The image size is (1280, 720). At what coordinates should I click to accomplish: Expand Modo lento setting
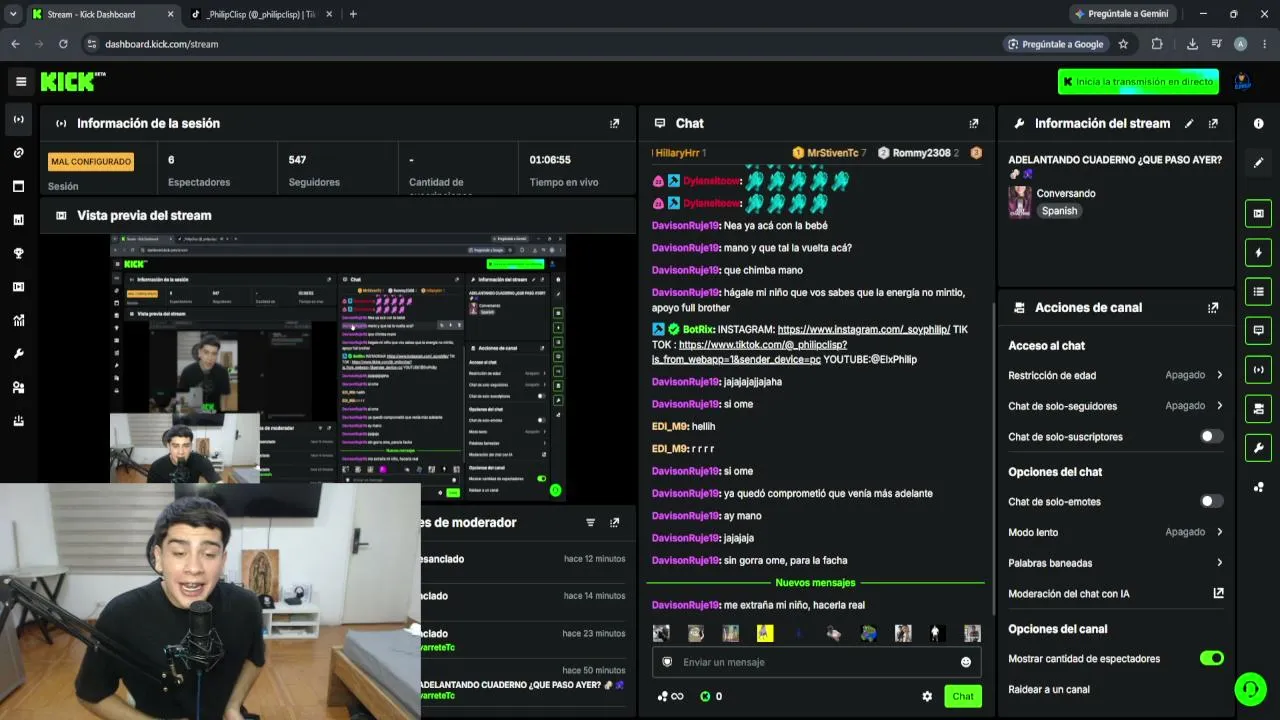[1115, 532]
